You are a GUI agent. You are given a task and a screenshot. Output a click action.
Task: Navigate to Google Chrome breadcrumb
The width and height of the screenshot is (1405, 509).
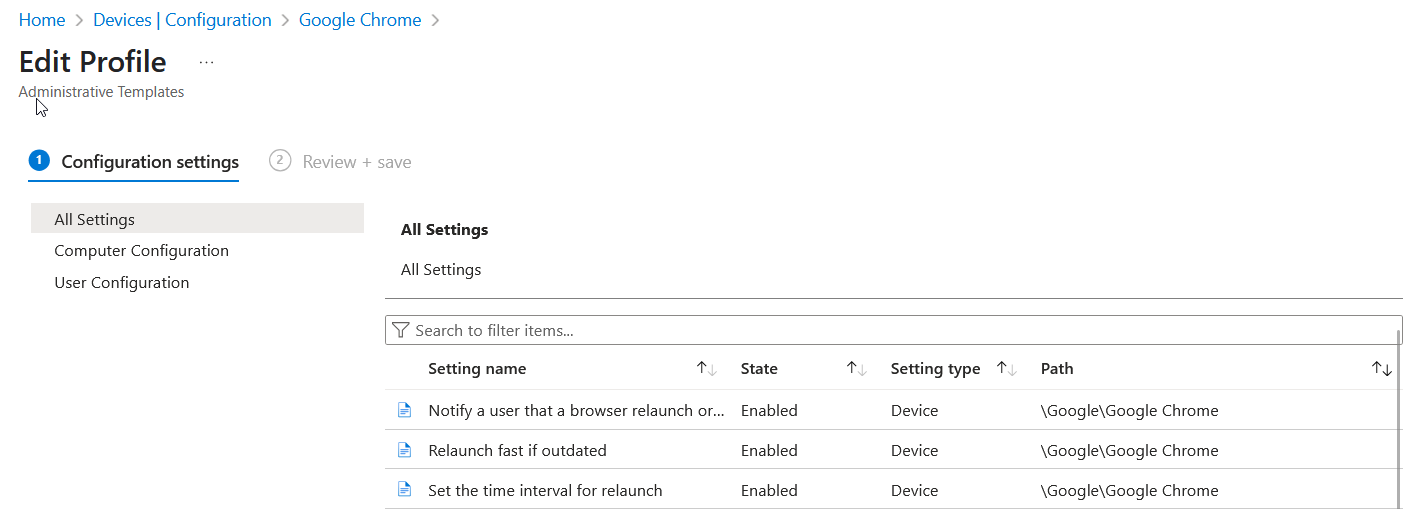point(360,20)
